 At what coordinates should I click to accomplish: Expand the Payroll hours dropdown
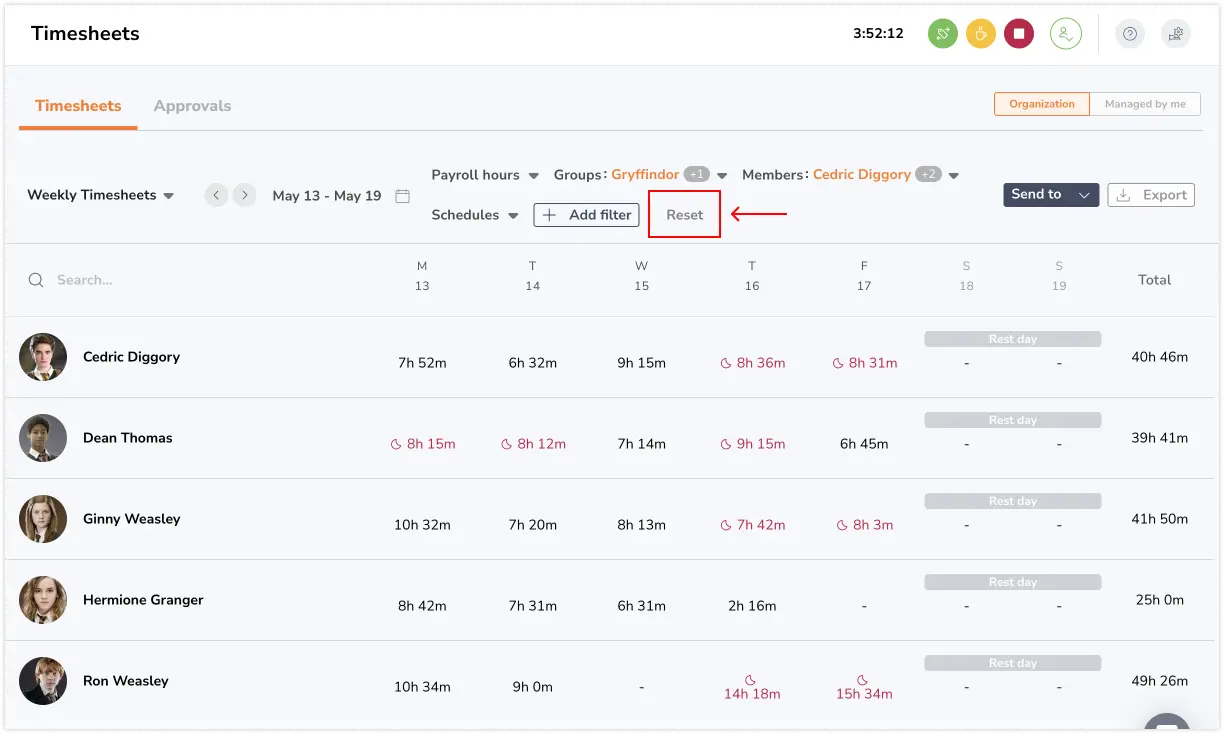485,175
